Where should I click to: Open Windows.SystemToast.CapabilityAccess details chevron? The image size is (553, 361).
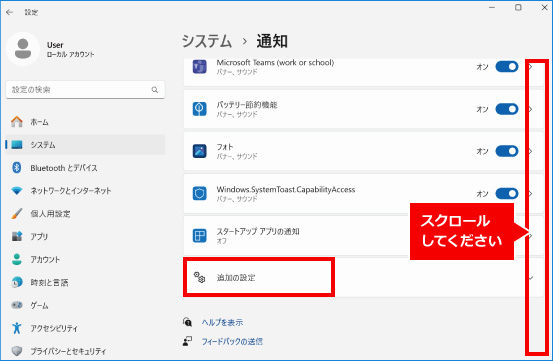(x=530, y=194)
